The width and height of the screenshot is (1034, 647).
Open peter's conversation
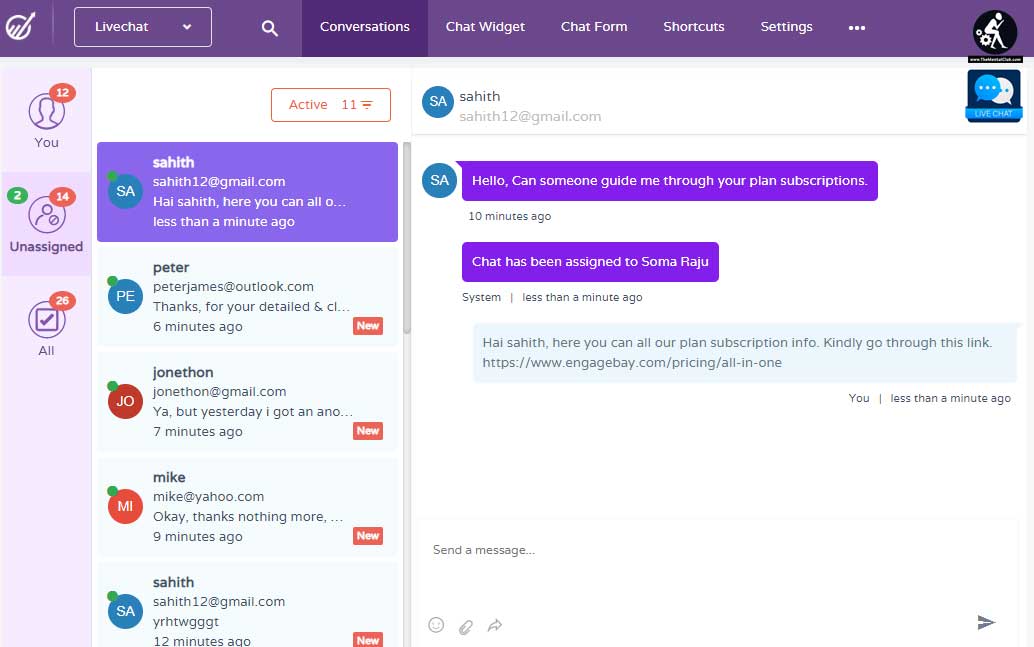[x=247, y=297]
